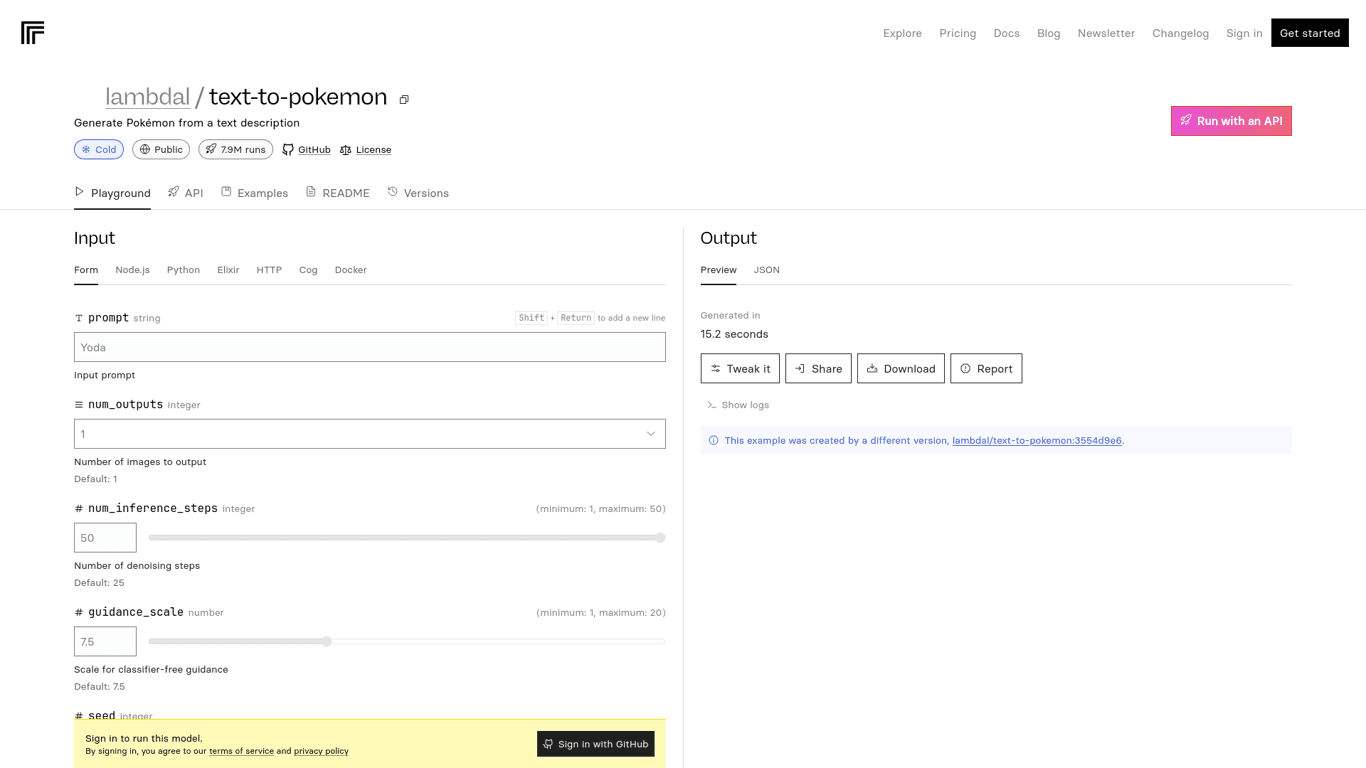Switch to the JSON output tab
The width and height of the screenshot is (1366, 768).
pyautogui.click(x=766, y=270)
